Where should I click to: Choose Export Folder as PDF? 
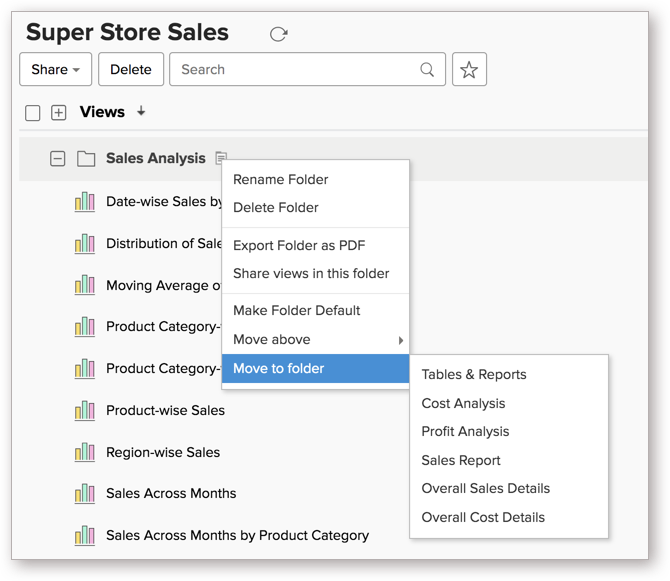(298, 245)
